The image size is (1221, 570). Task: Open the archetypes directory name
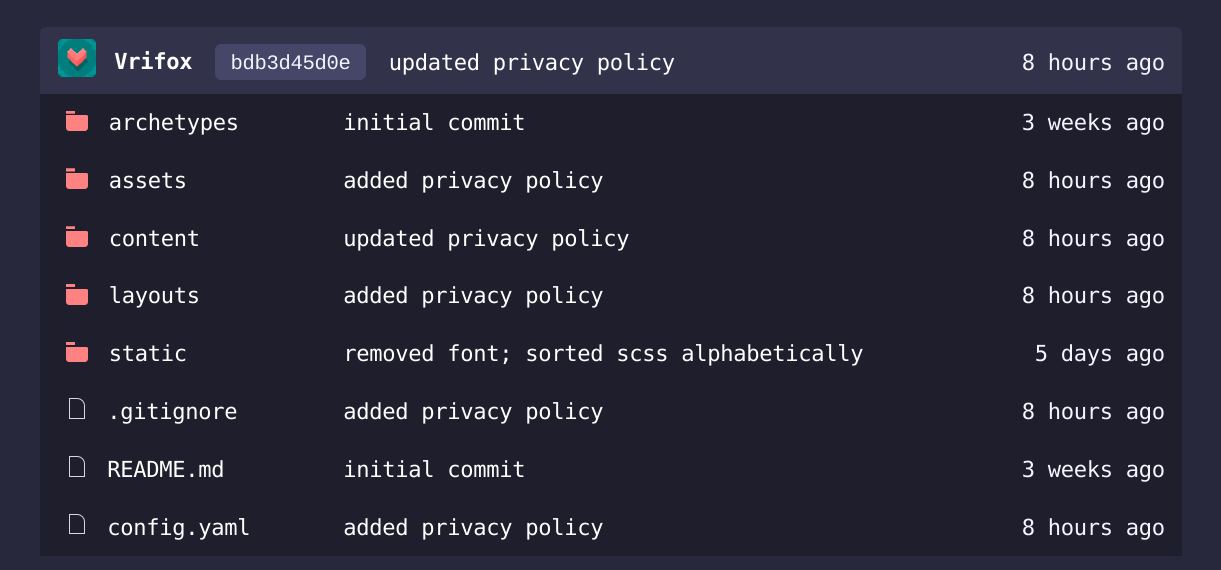(174, 123)
